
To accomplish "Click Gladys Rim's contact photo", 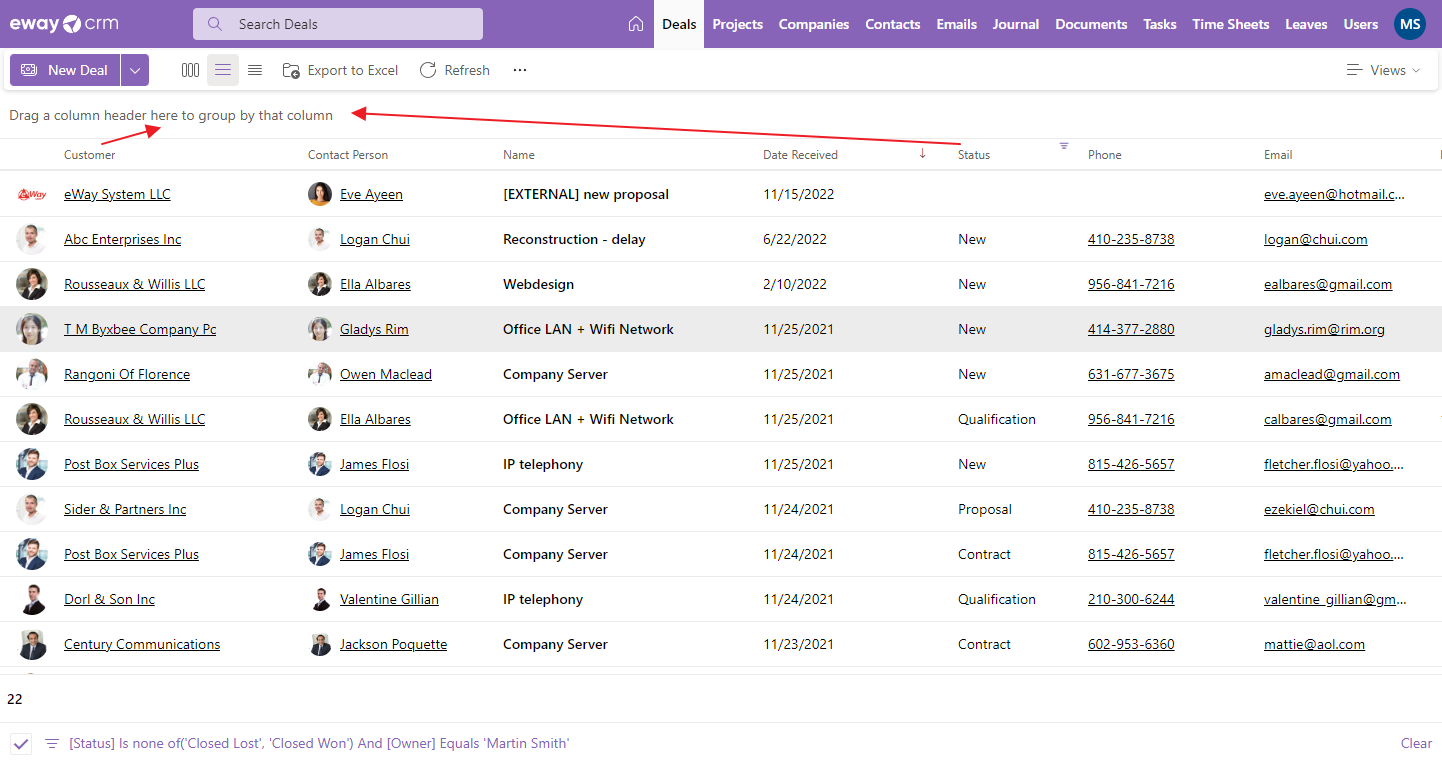I will point(320,329).
